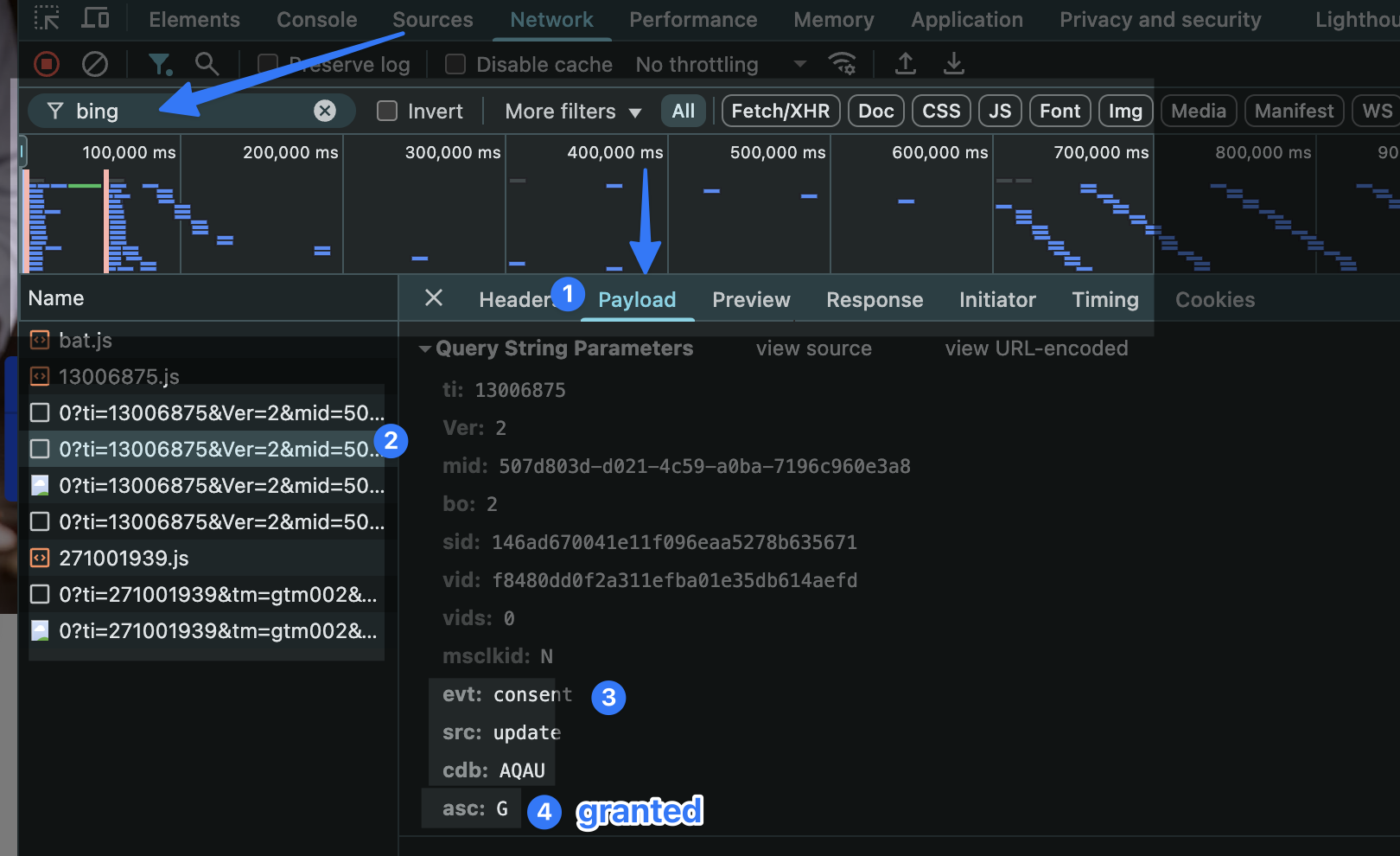Open the network search magnifier
This screenshot has width=1400, height=856.
coord(207,64)
